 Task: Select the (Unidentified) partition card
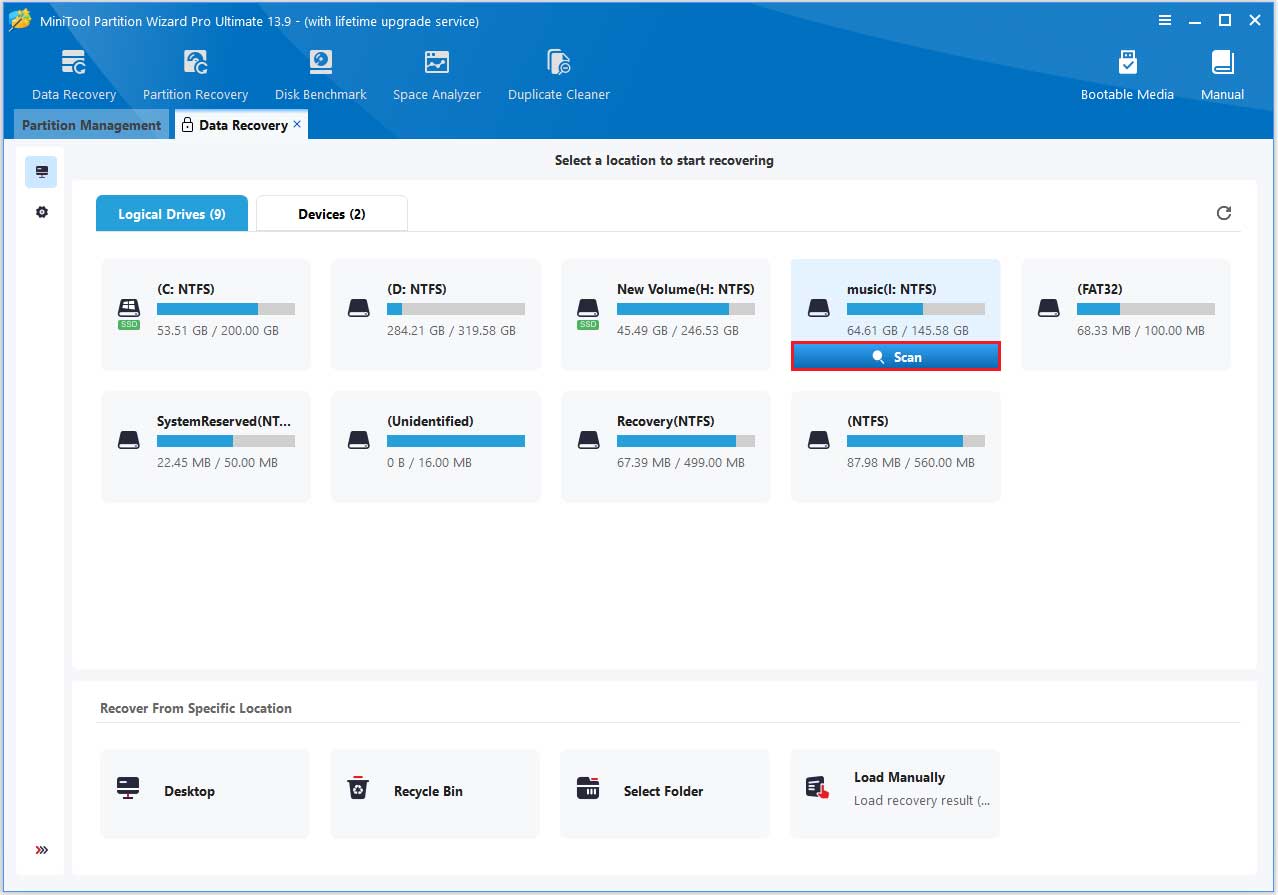click(x=436, y=447)
